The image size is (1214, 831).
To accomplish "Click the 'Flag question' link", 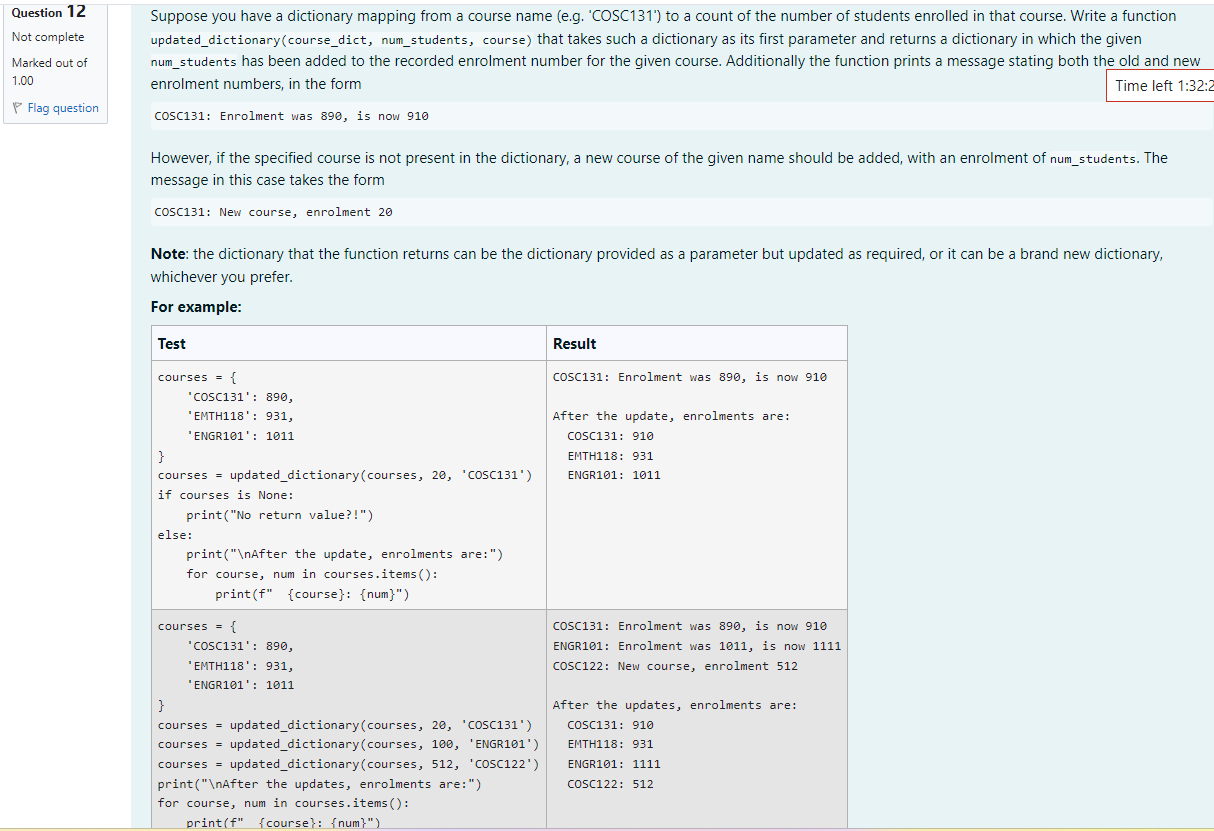I will click(63, 108).
